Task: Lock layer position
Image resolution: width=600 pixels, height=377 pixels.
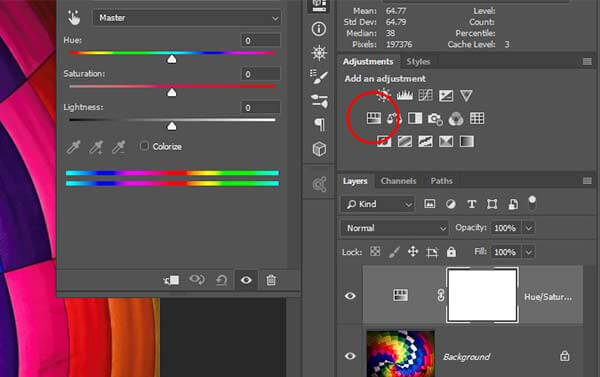Action: point(412,251)
